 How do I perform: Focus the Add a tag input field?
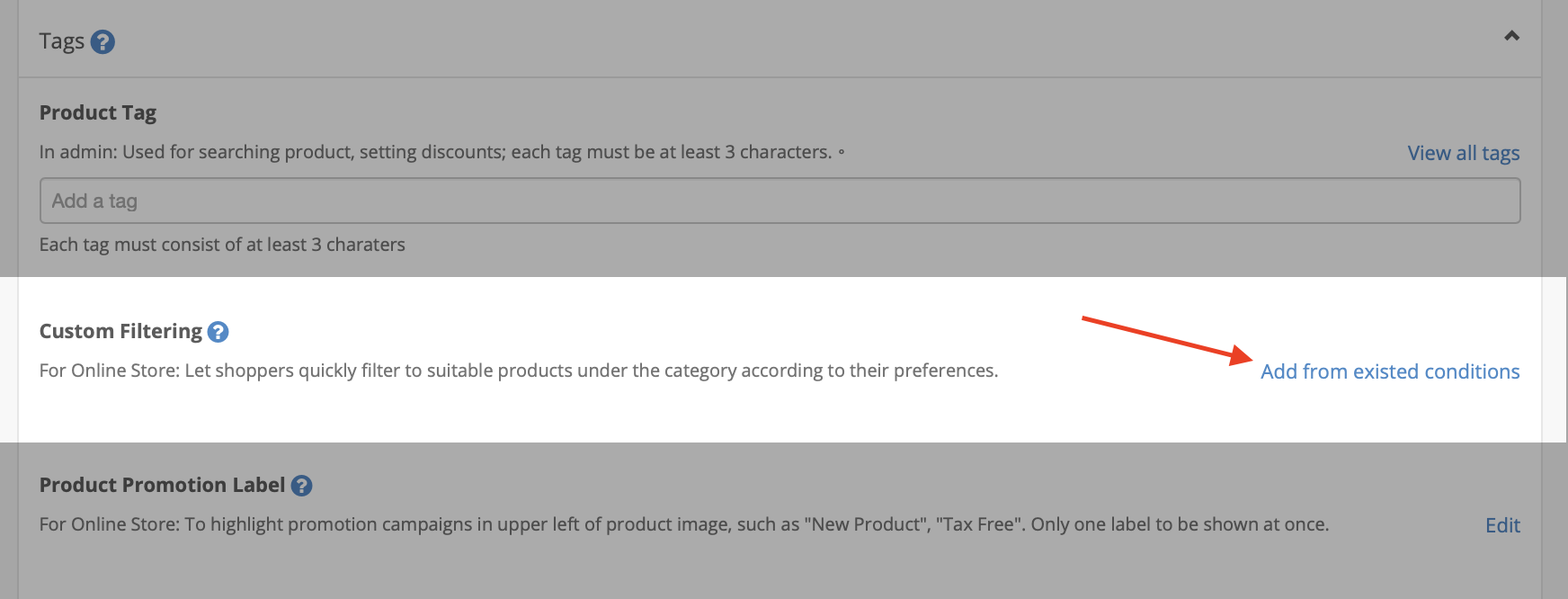pyautogui.click(x=780, y=201)
